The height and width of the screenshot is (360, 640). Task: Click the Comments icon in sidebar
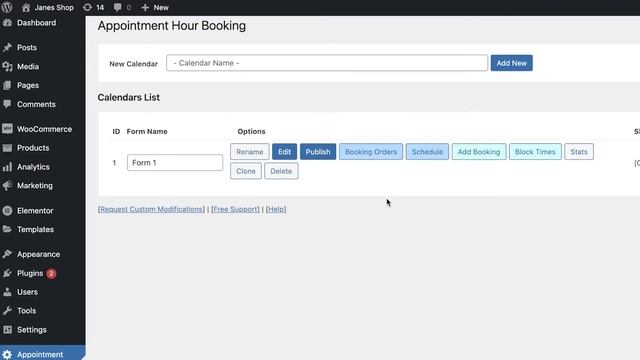pos(7,104)
